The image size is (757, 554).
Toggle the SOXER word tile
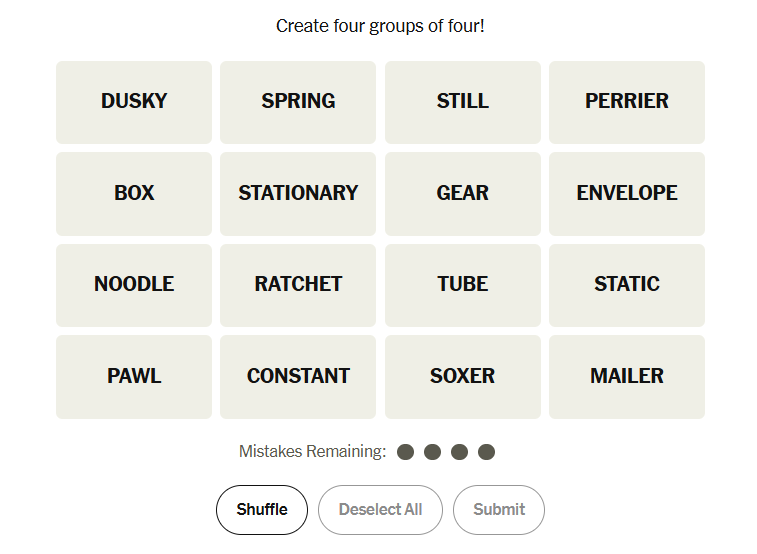(x=462, y=377)
